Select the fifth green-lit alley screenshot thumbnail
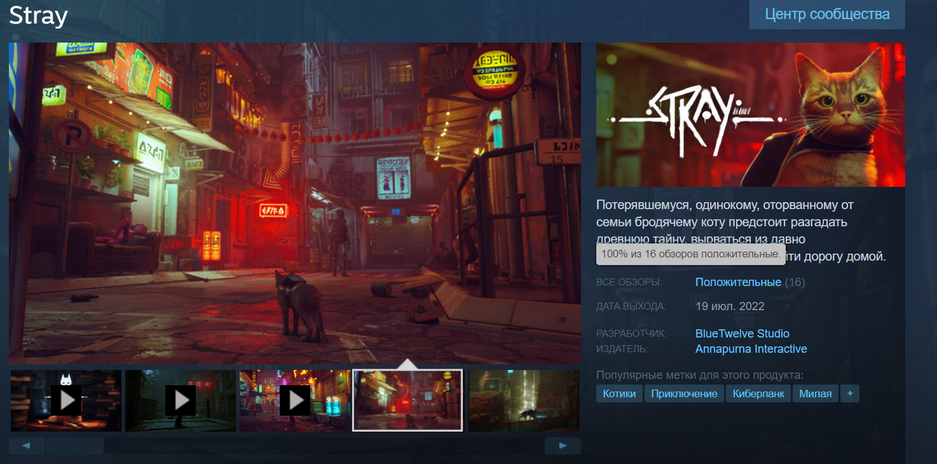This screenshot has width=937, height=464. tap(523, 400)
